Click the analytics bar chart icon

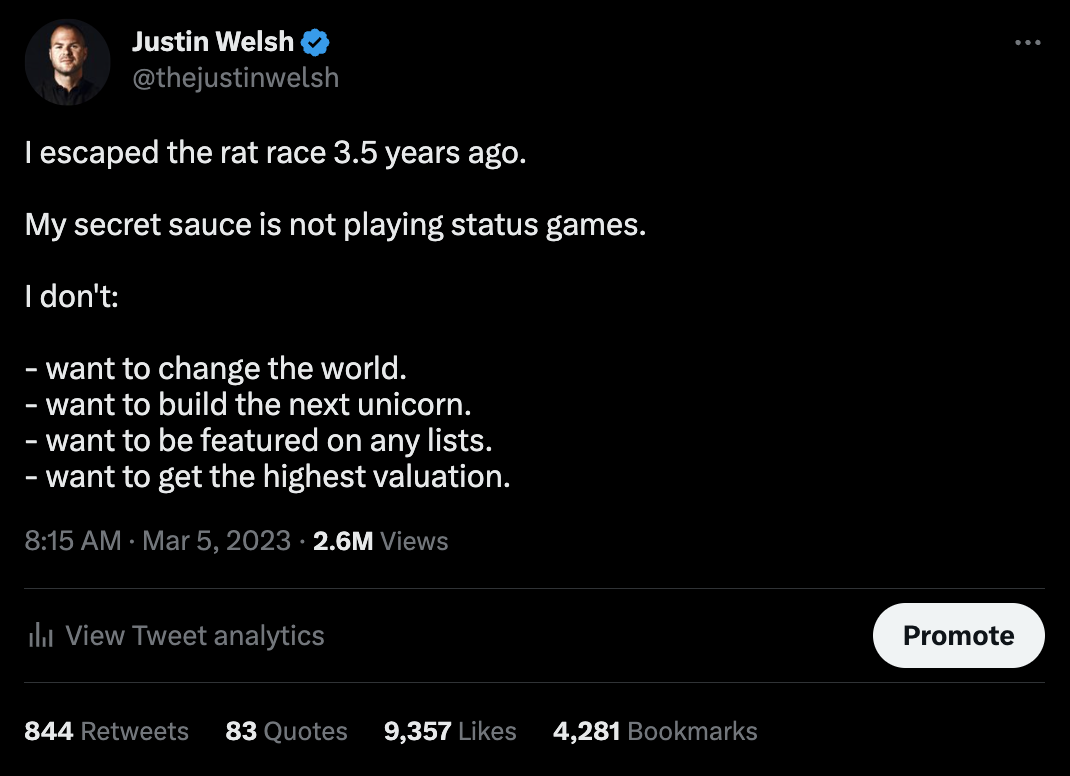click(41, 635)
